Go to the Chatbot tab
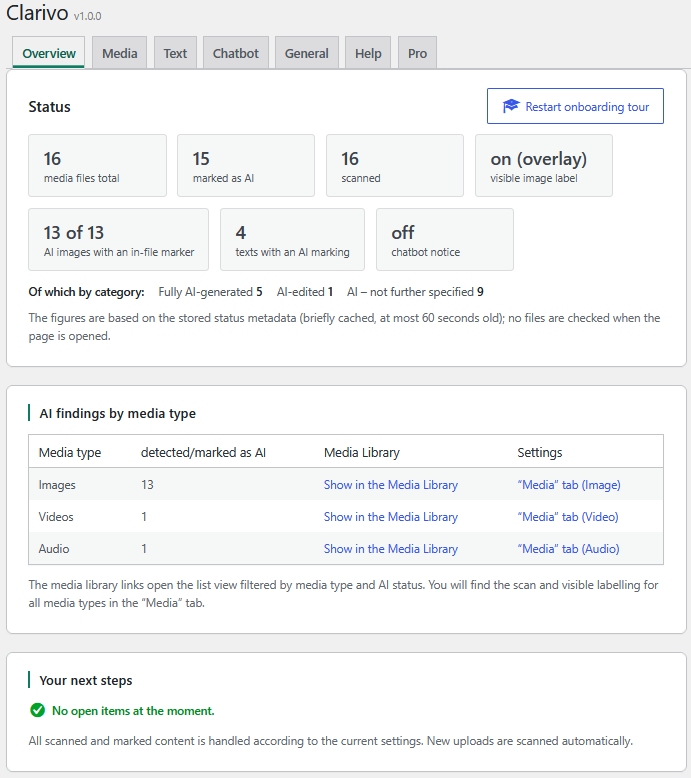 pyautogui.click(x=236, y=53)
